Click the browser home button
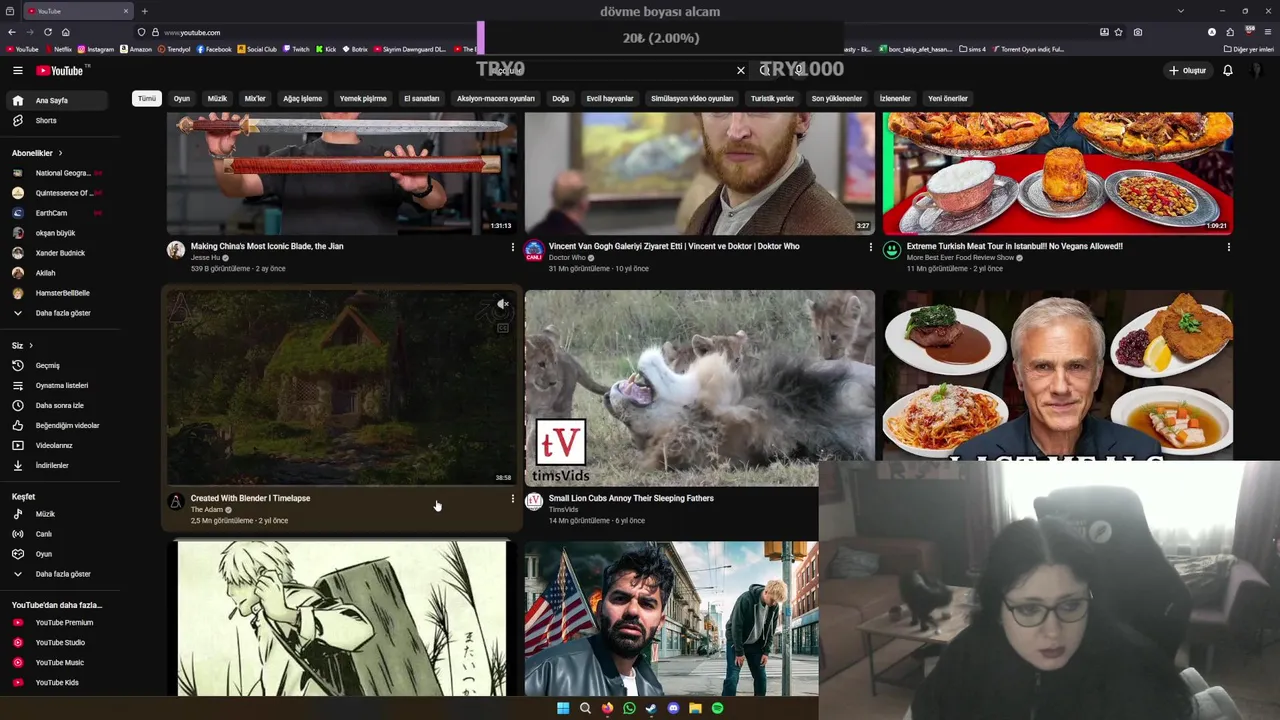Image resolution: width=1280 pixels, height=720 pixels. [x=66, y=32]
